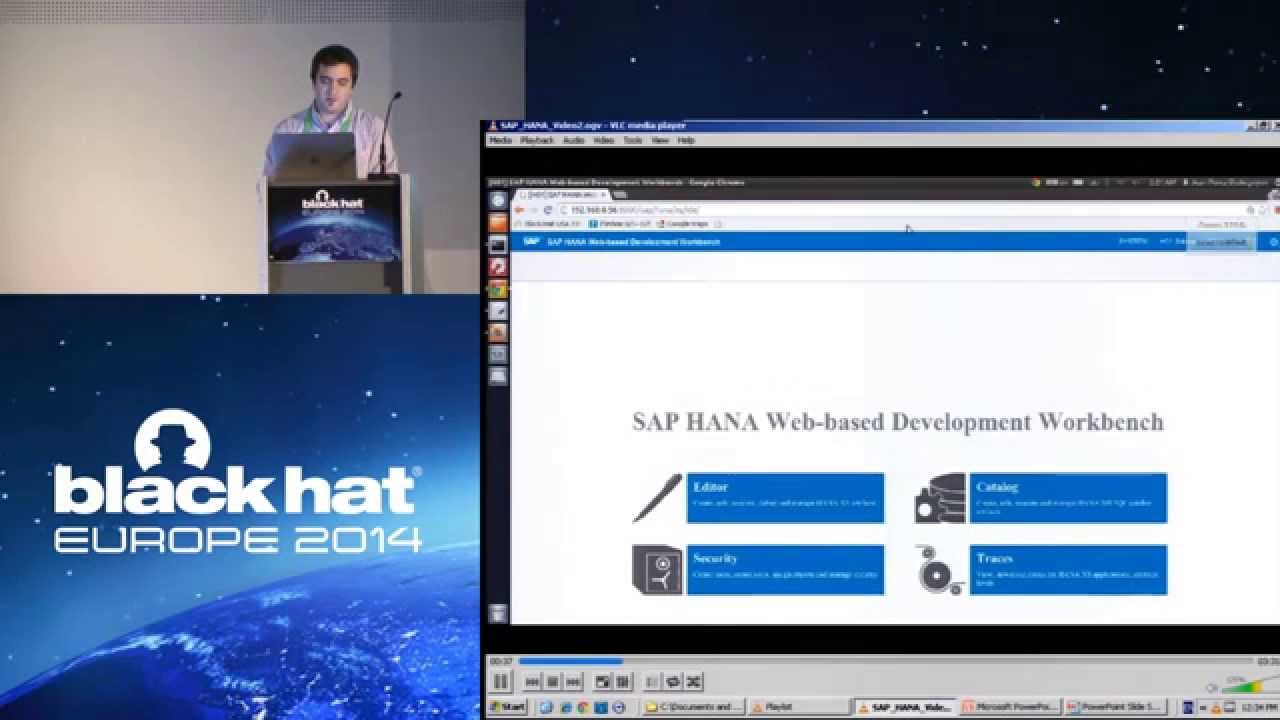Reload the Chrome page
This screenshot has height=720, width=1280.
(548, 210)
